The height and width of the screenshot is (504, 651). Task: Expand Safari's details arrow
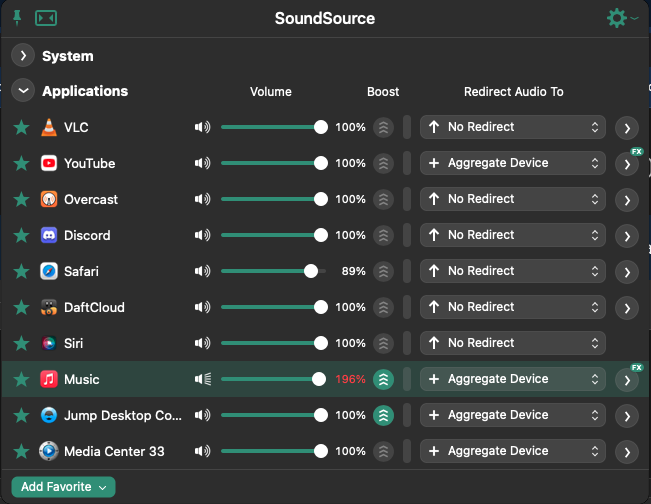(627, 272)
